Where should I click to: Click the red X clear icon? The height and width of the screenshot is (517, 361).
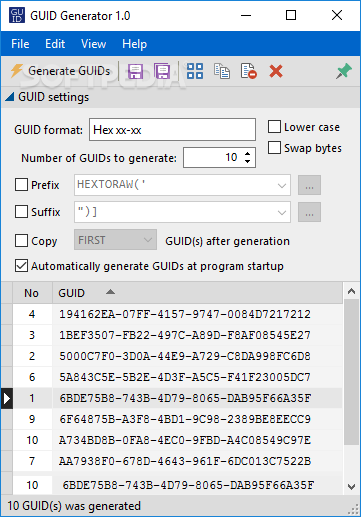click(x=276, y=71)
